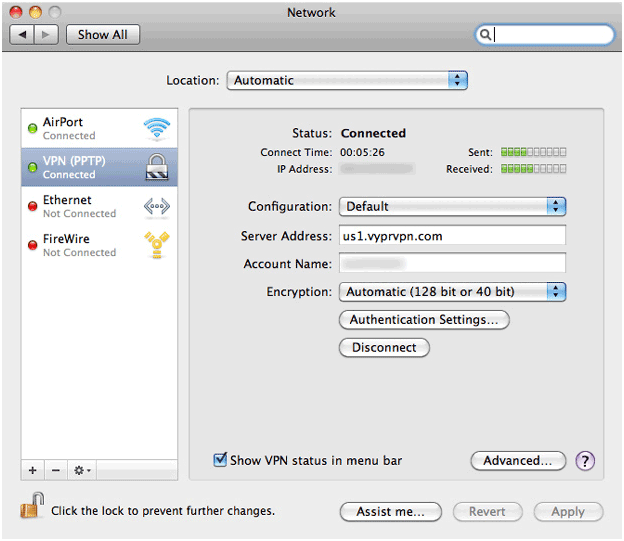Select Ethernet in the service list

click(99, 206)
